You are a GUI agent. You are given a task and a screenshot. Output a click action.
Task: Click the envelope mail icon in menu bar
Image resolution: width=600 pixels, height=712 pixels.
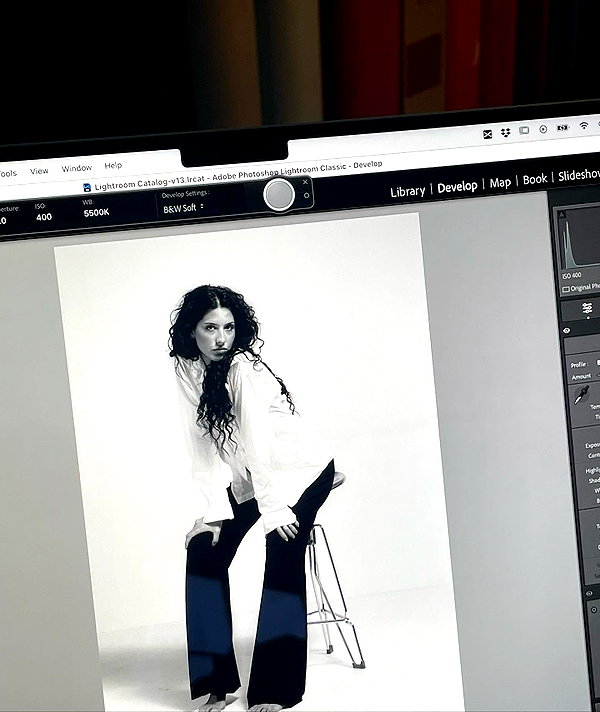[x=487, y=134]
